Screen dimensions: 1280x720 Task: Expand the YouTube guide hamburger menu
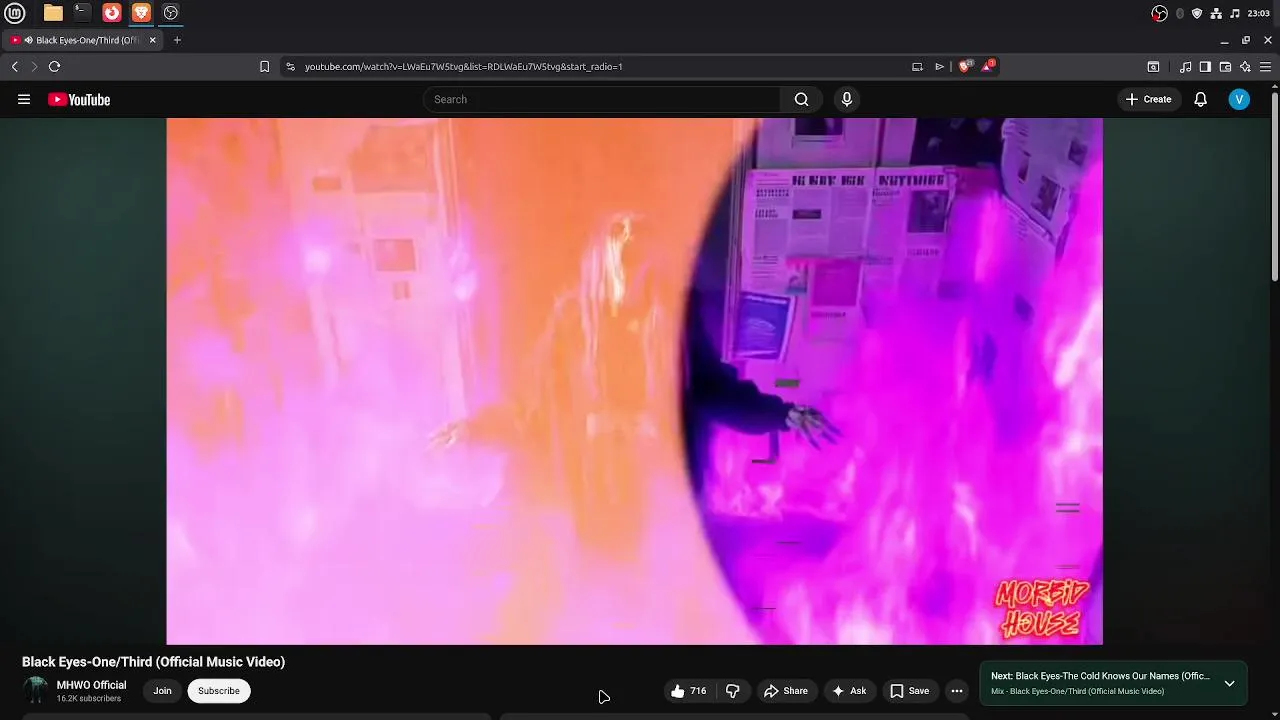[24, 99]
